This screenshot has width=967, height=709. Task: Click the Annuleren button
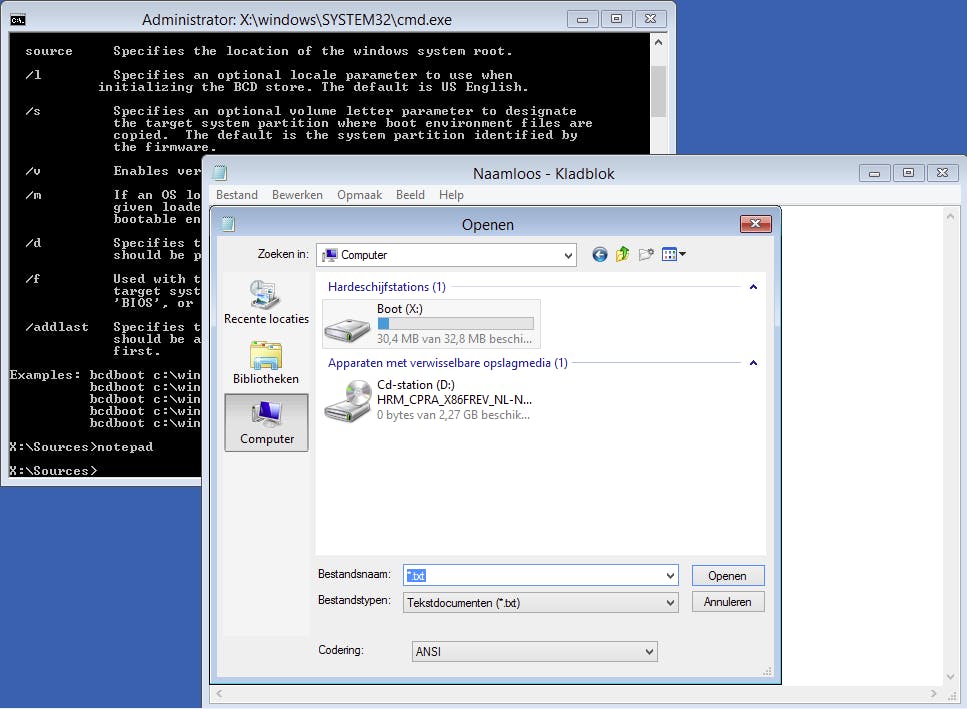click(x=728, y=602)
